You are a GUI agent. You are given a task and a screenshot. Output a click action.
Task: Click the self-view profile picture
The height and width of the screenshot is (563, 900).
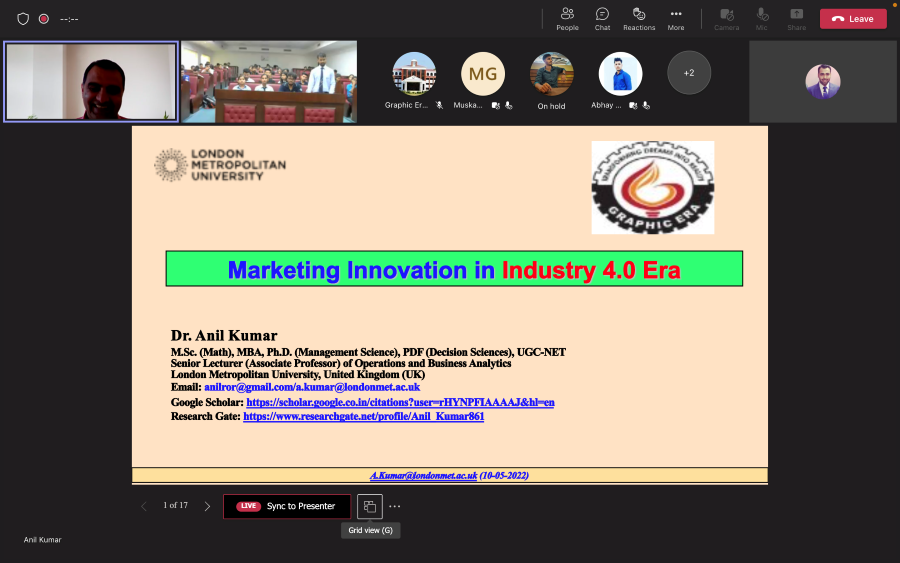click(823, 81)
